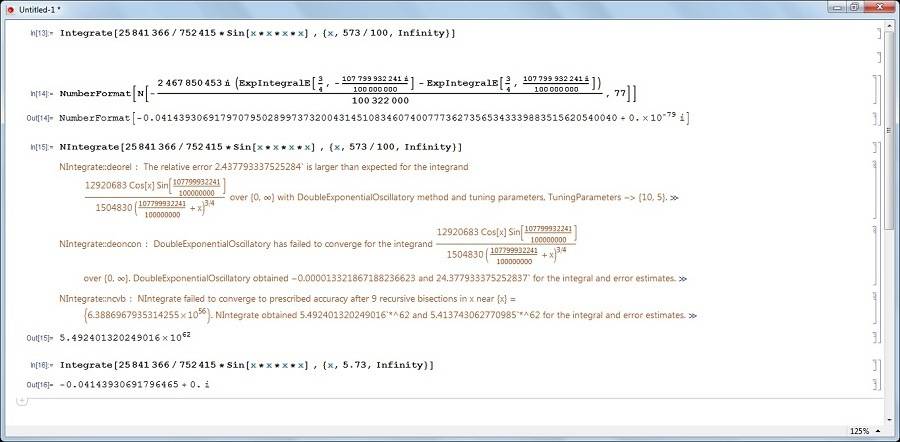
Task: Click the NIntegrate::deoncon message tag
Action: click(x=100, y=243)
